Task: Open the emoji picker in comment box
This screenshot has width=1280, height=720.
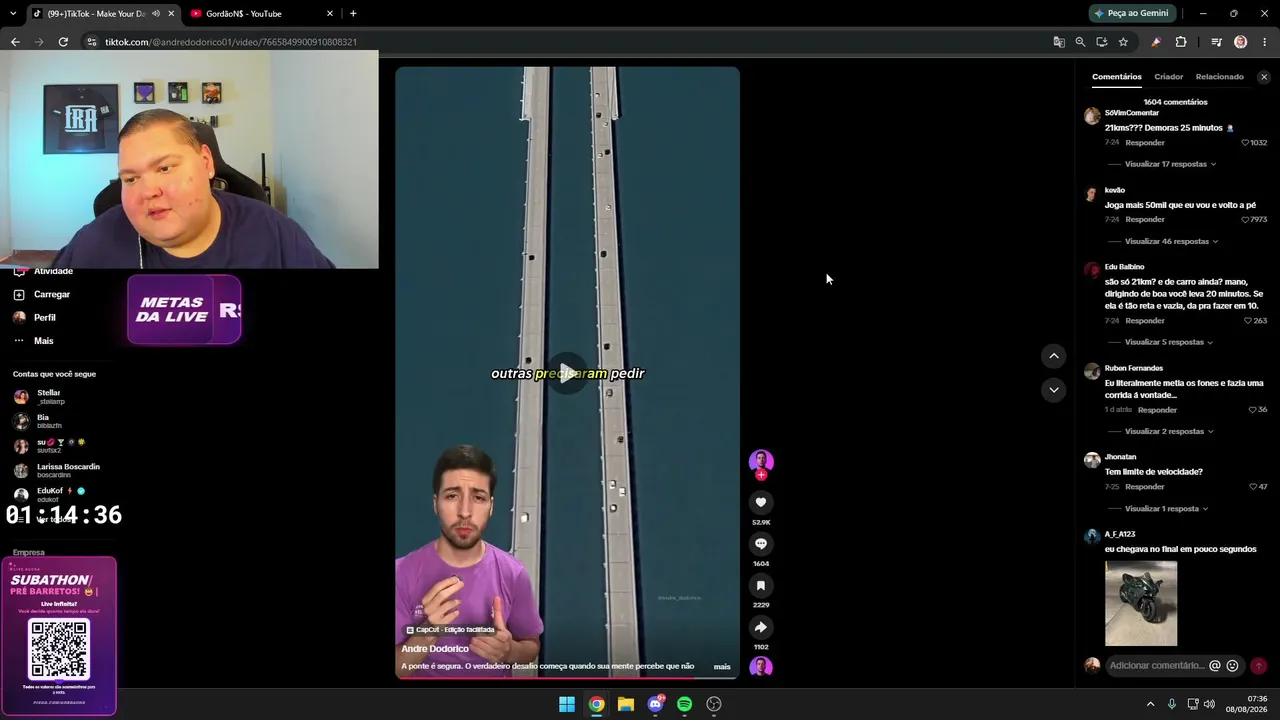Action: click(1232, 666)
